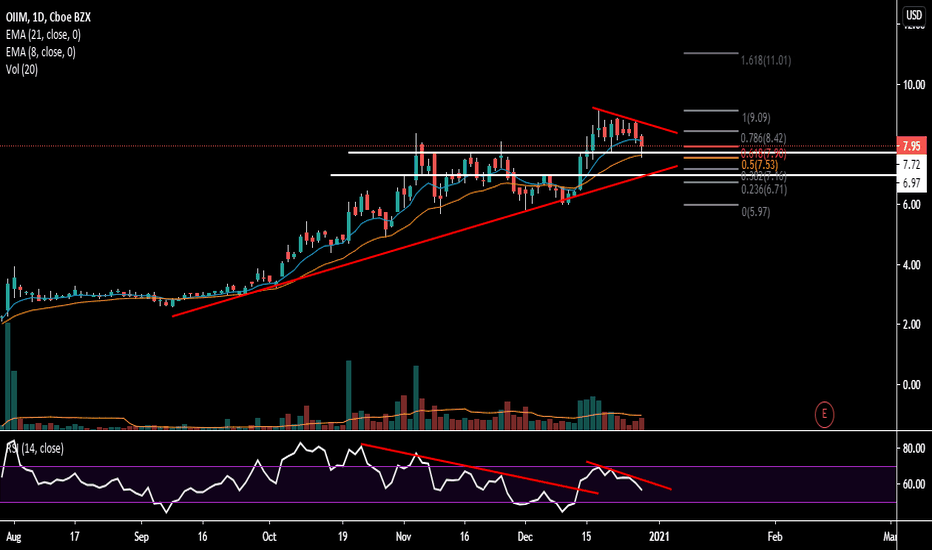932x550 pixels.
Task: Click the 2021 date label on time axis
Action: click(659, 536)
